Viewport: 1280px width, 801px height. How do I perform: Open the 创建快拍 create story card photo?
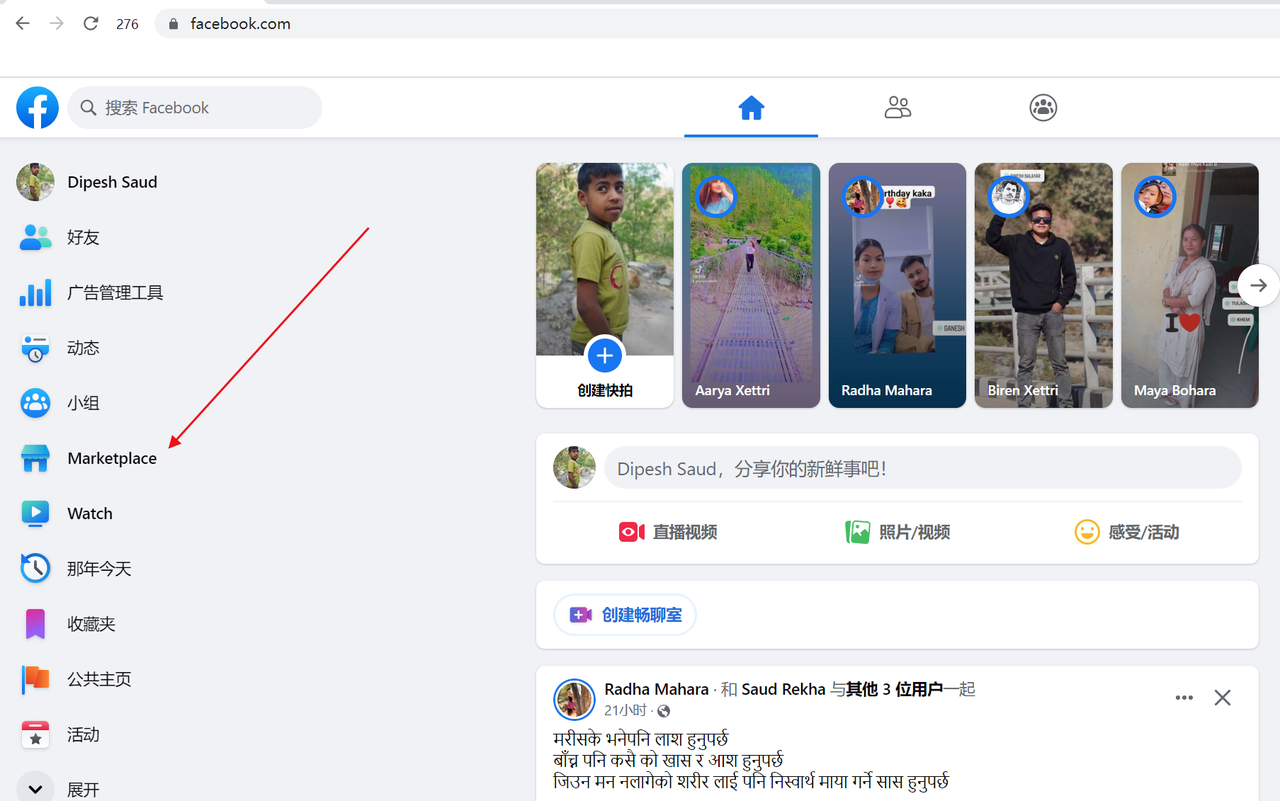(x=604, y=259)
